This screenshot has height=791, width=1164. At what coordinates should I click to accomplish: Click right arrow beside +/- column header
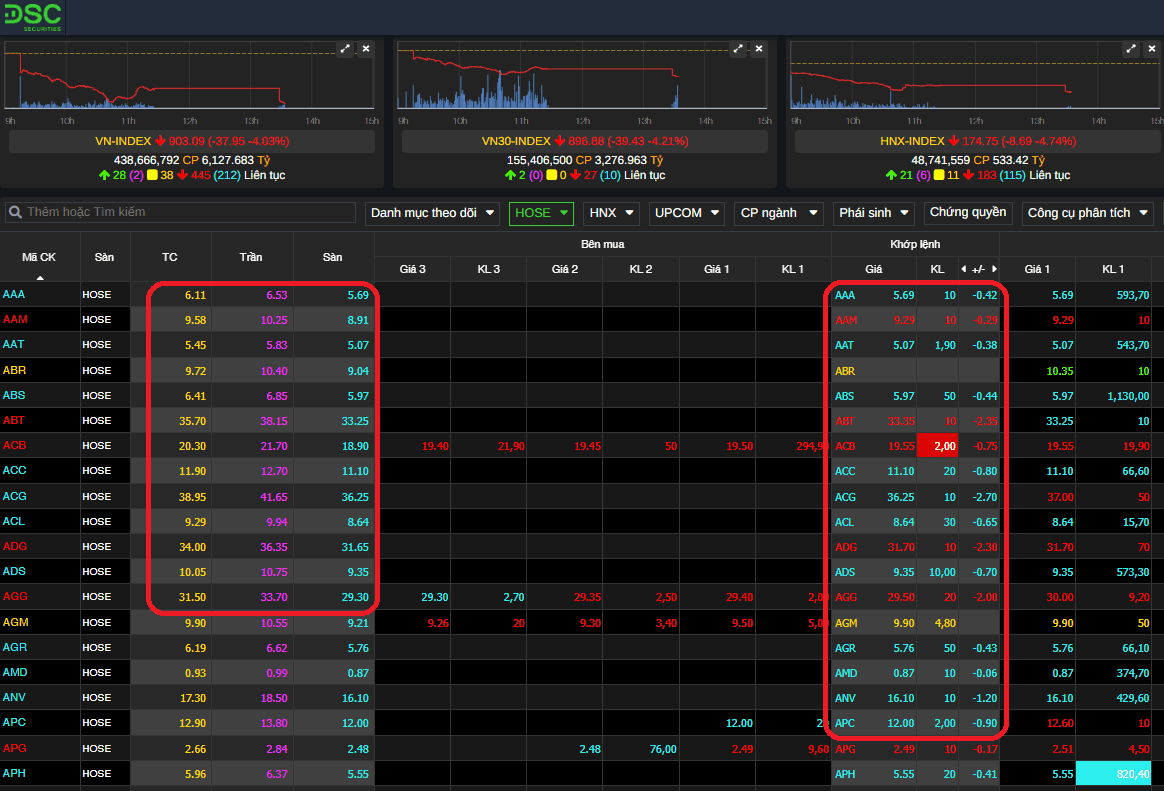[x=994, y=269]
